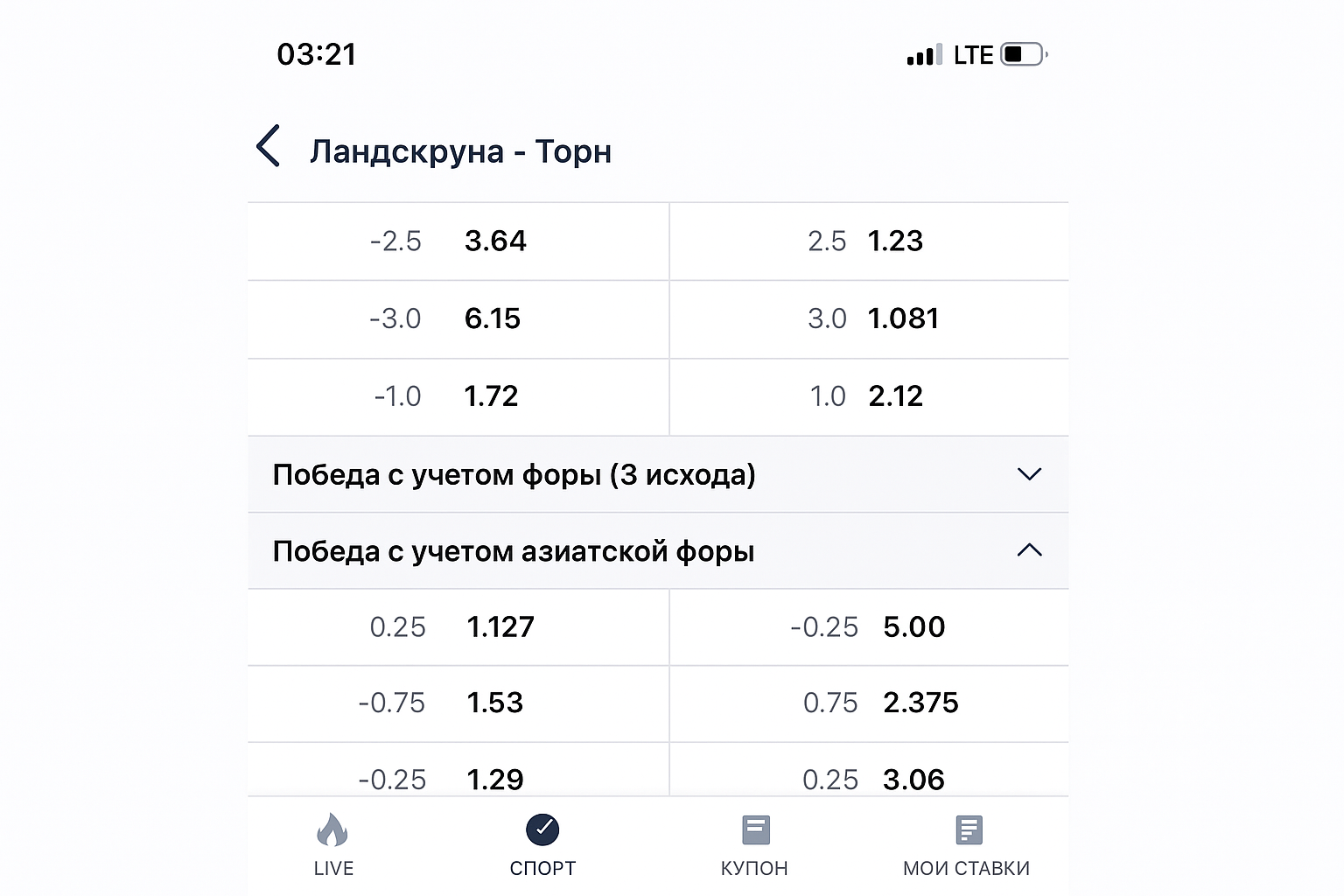
Task: Pick Asian handicap 0.25 at odds 1.127
Action: pos(458,627)
